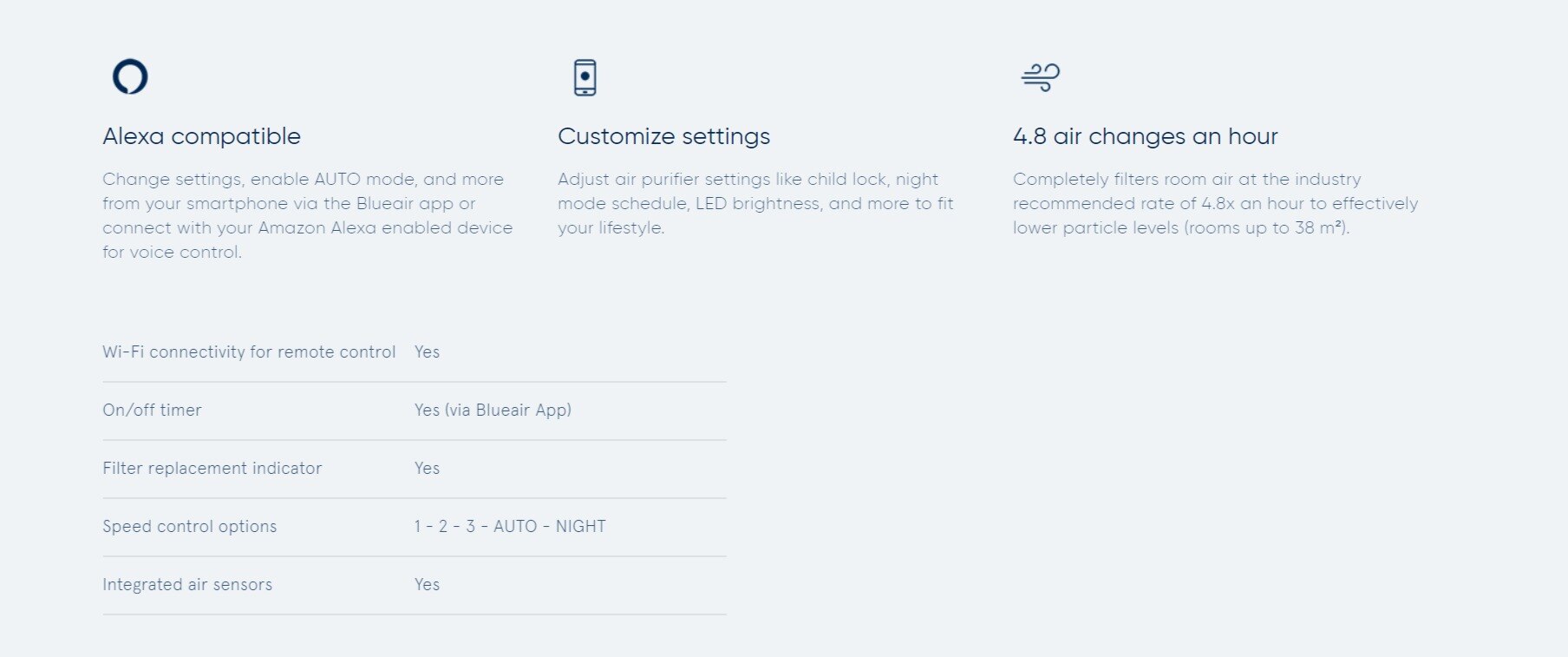Screen dimensions: 1568x657
Task: Click the smartphone settings icon
Action: coord(585,77)
